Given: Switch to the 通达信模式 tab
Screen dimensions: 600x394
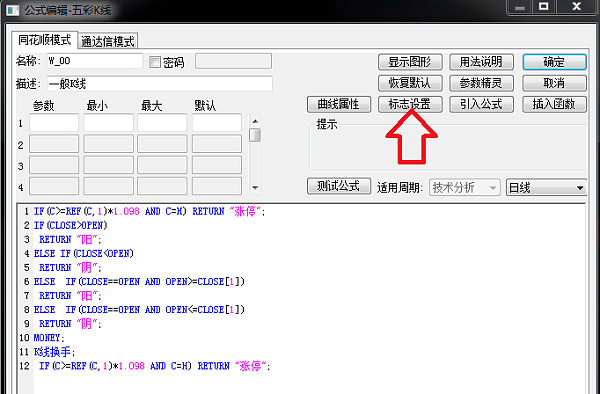Looking at the screenshot, I should (x=108, y=41).
